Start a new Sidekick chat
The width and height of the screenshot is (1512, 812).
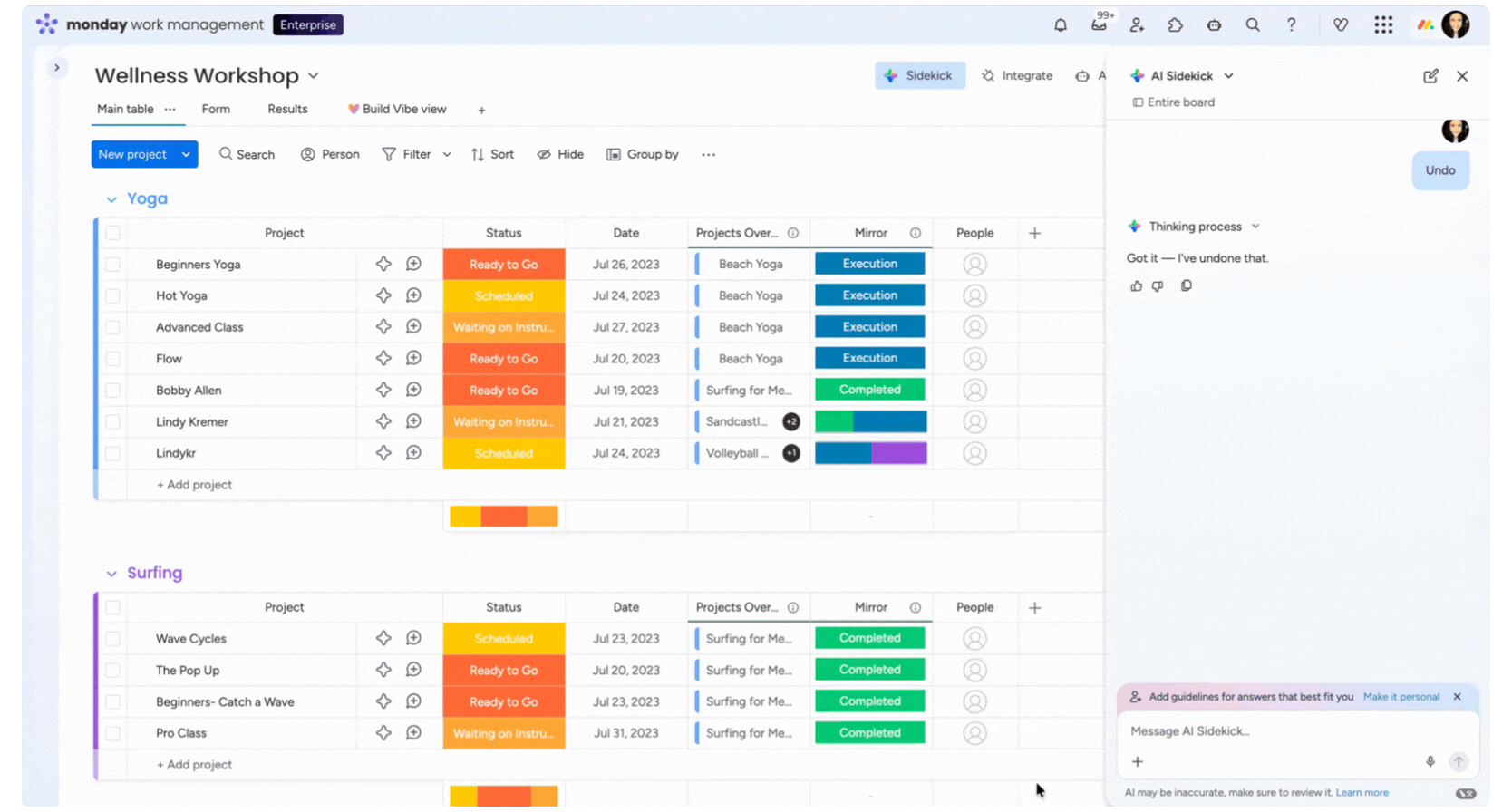pos(1430,76)
